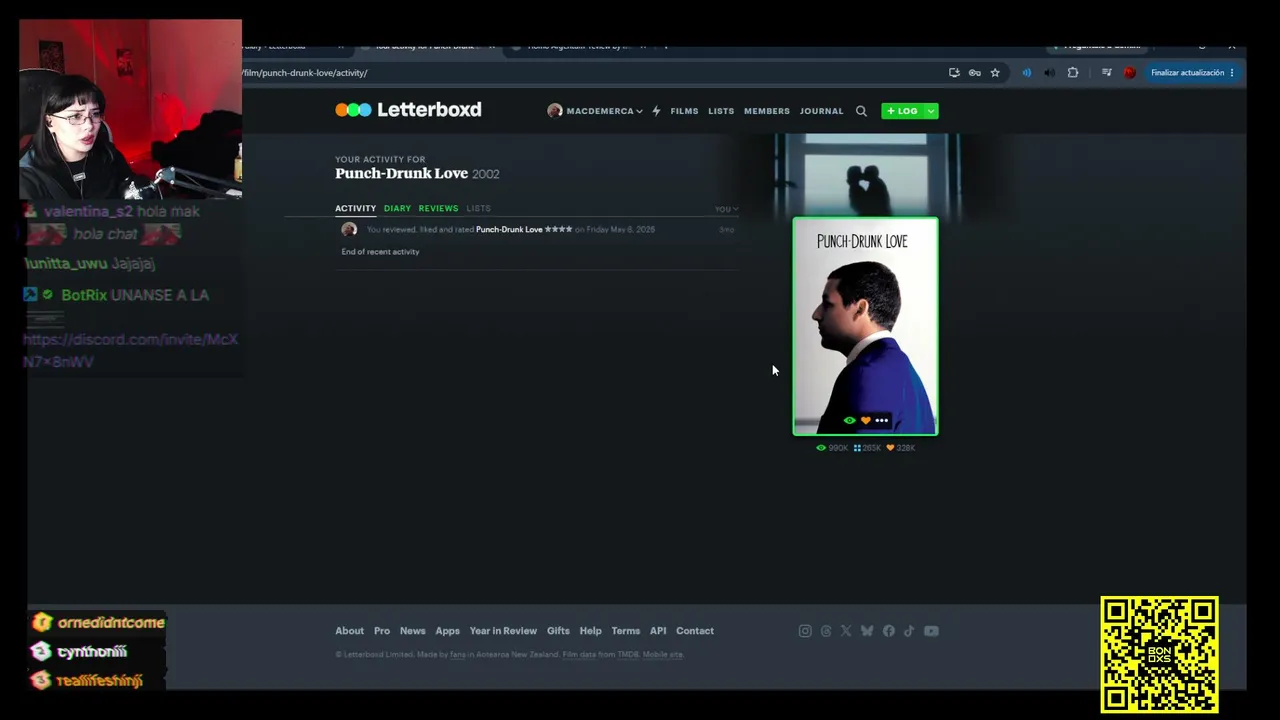The width and height of the screenshot is (1280, 720).
Task: Click the 265K lists count under poster
Action: tap(867, 448)
